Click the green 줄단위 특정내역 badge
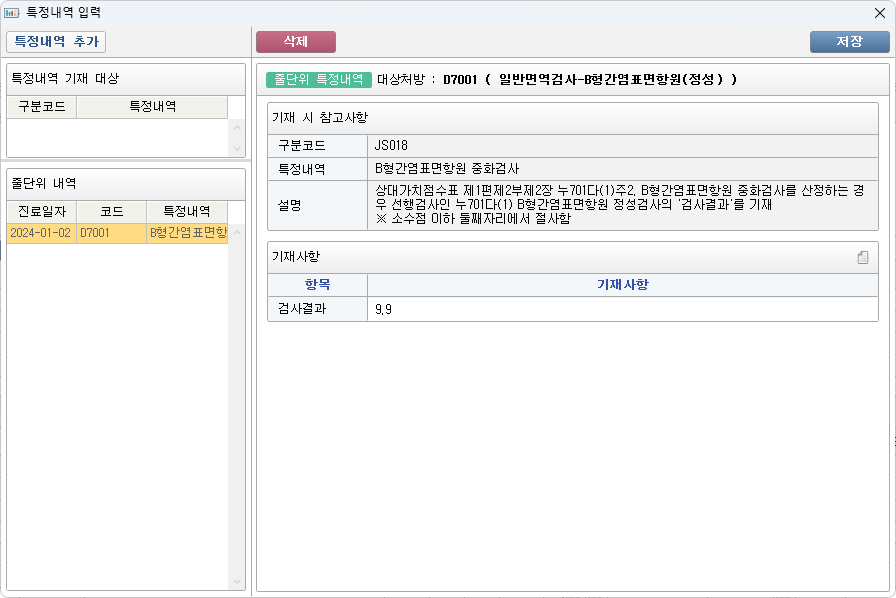The width and height of the screenshot is (896, 598). 318,80
